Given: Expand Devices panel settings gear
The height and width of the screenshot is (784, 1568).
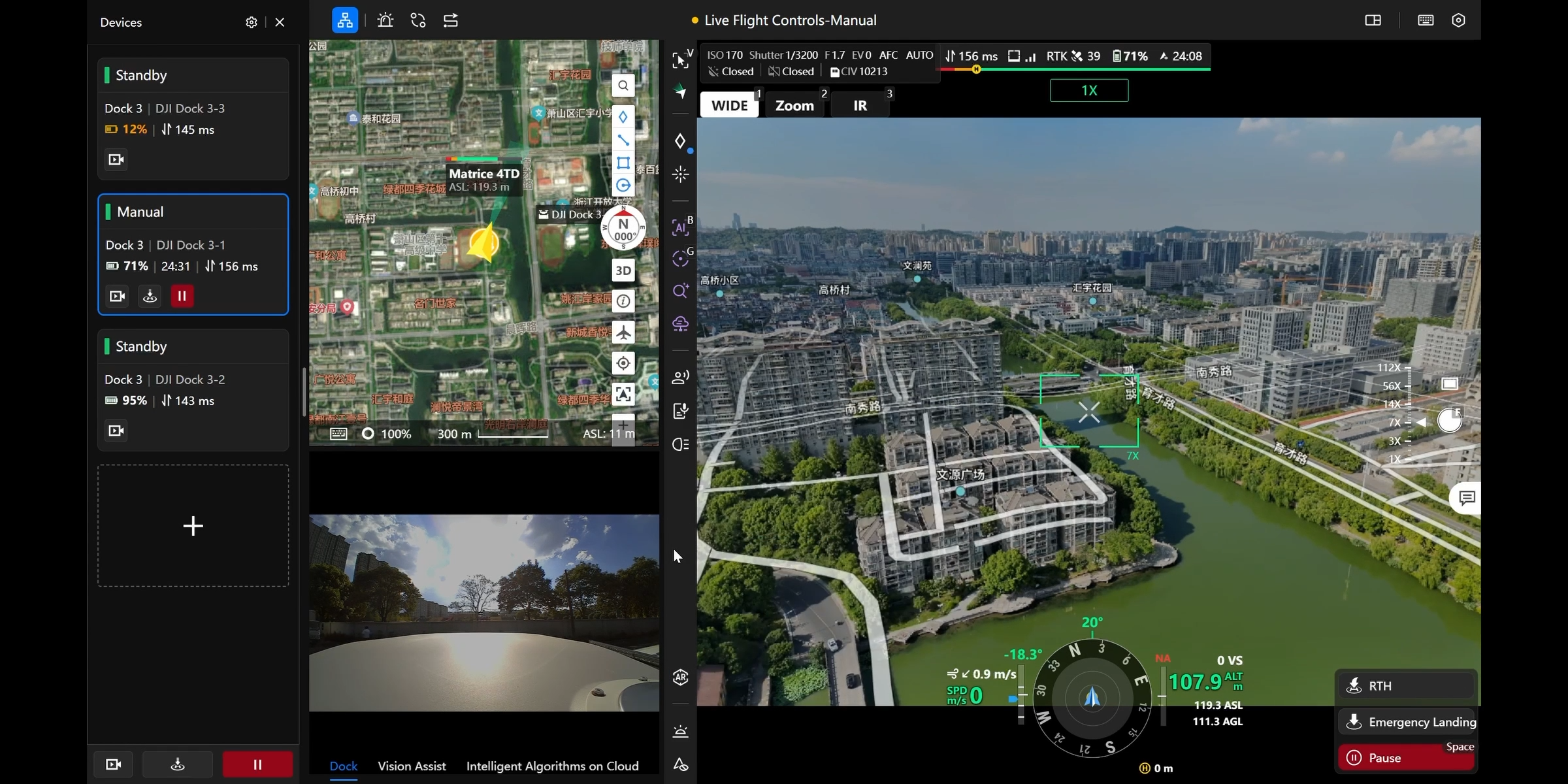Looking at the screenshot, I should (251, 22).
